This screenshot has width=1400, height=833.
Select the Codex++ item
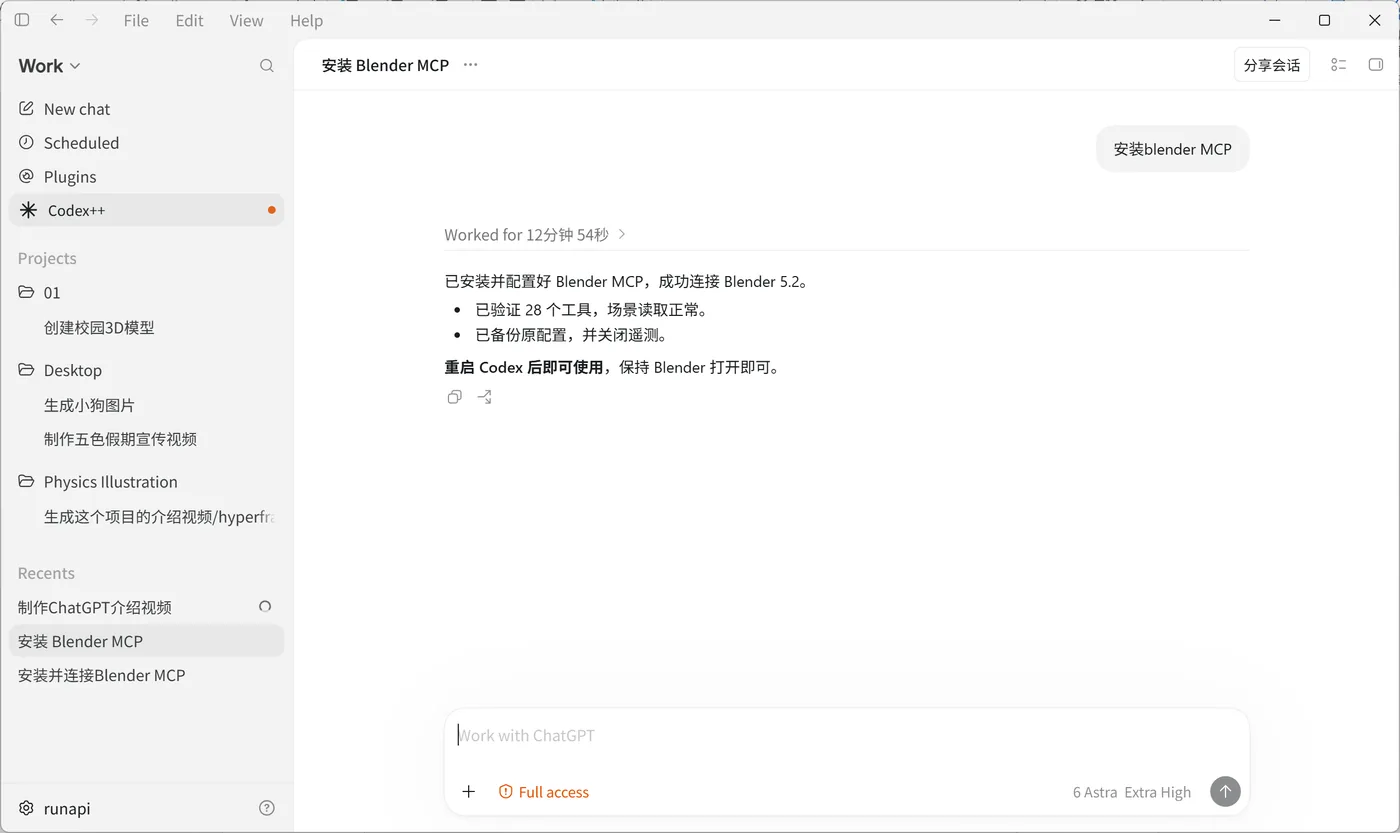(x=146, y=210)
